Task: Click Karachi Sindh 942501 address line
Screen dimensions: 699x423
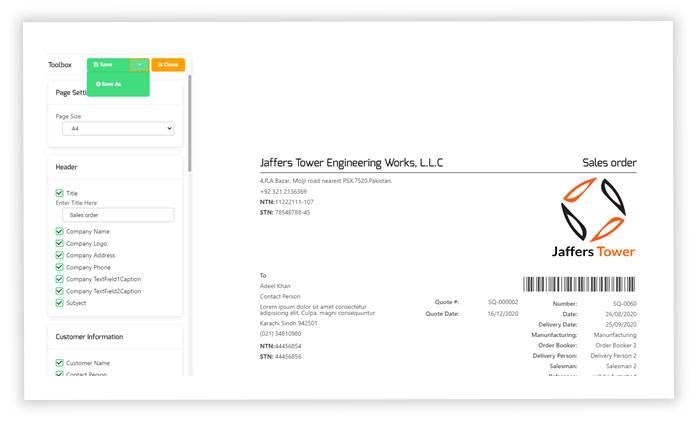Action: (288, 323)
